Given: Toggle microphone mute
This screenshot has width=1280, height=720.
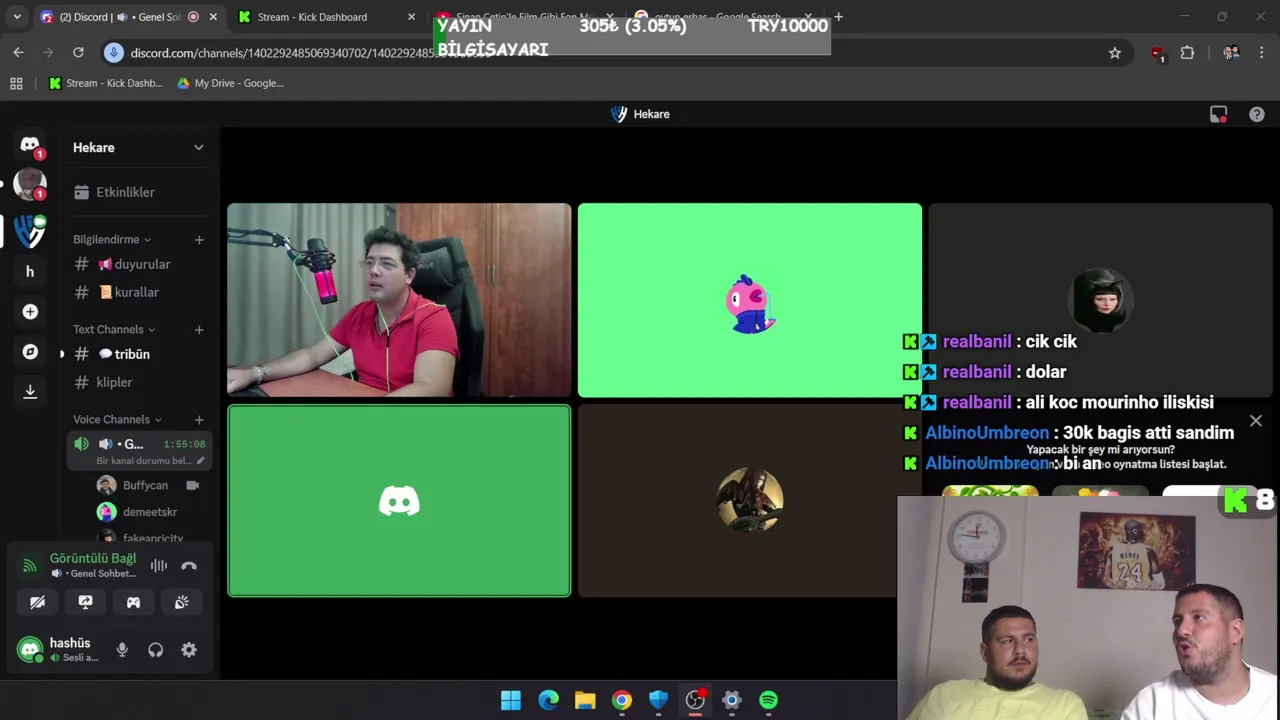Looking at the screenshot, I should [x=122, y=650].
